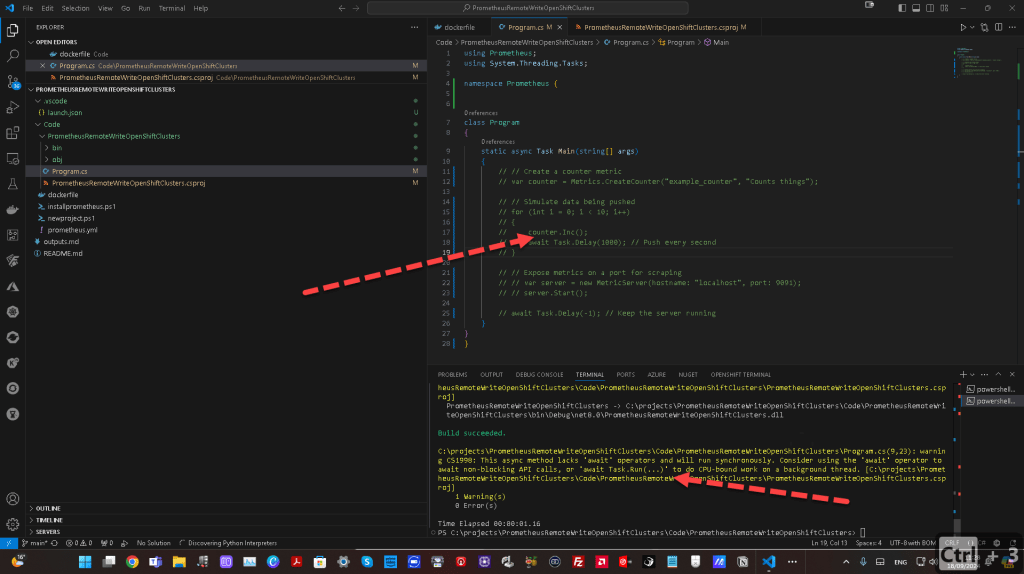Click No Solution in status bar

[153, 543]
